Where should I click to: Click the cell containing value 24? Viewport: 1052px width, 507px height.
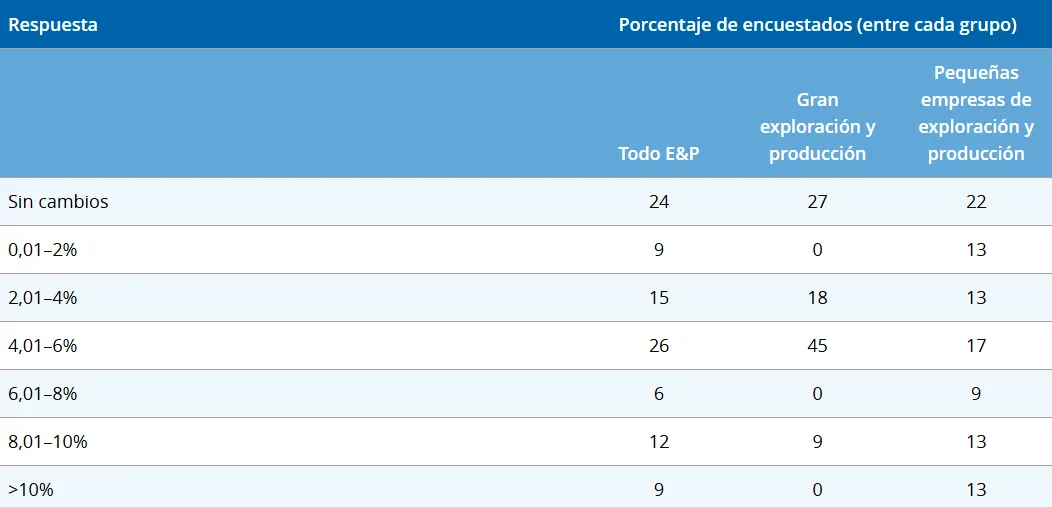(x=658, y=201)
